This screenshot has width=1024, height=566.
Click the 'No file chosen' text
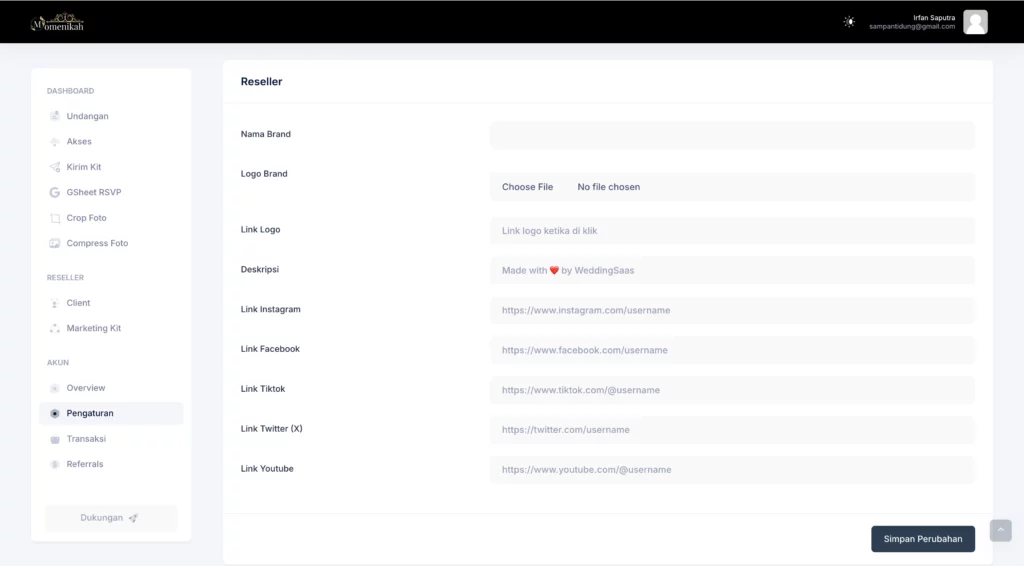[x=609, y=187]
